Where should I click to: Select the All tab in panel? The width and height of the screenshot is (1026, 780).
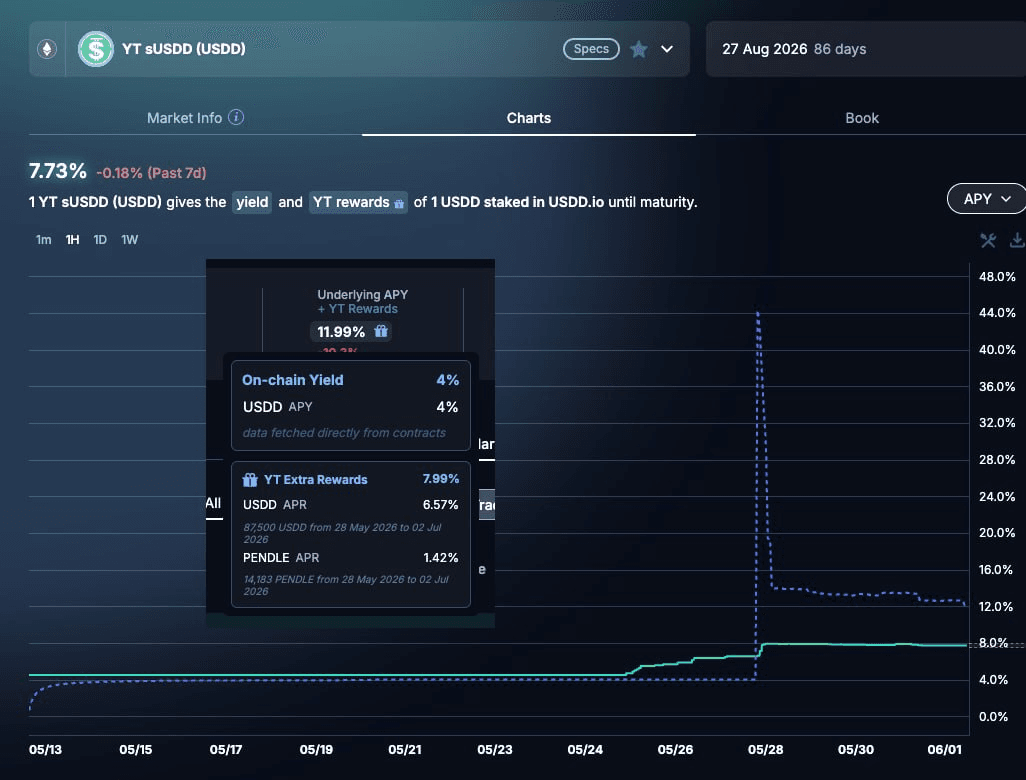213,503
